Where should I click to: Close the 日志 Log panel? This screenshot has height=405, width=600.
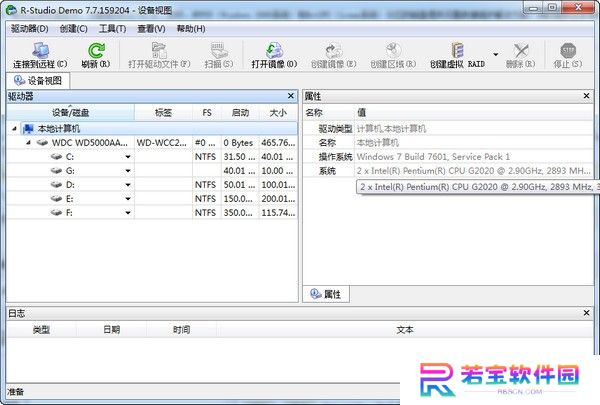click(x=587, y=313)
